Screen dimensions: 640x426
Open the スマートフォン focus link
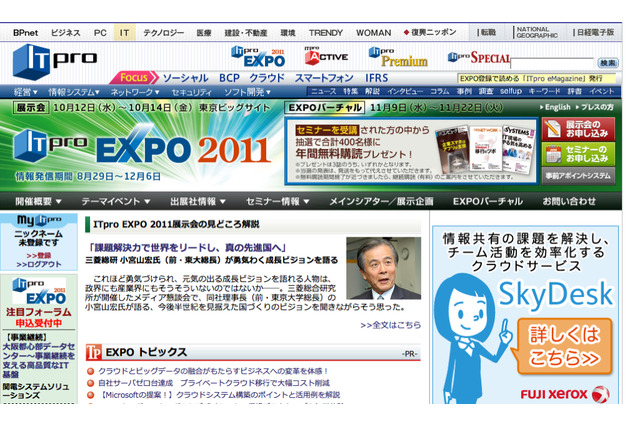[x=324, y=78]
